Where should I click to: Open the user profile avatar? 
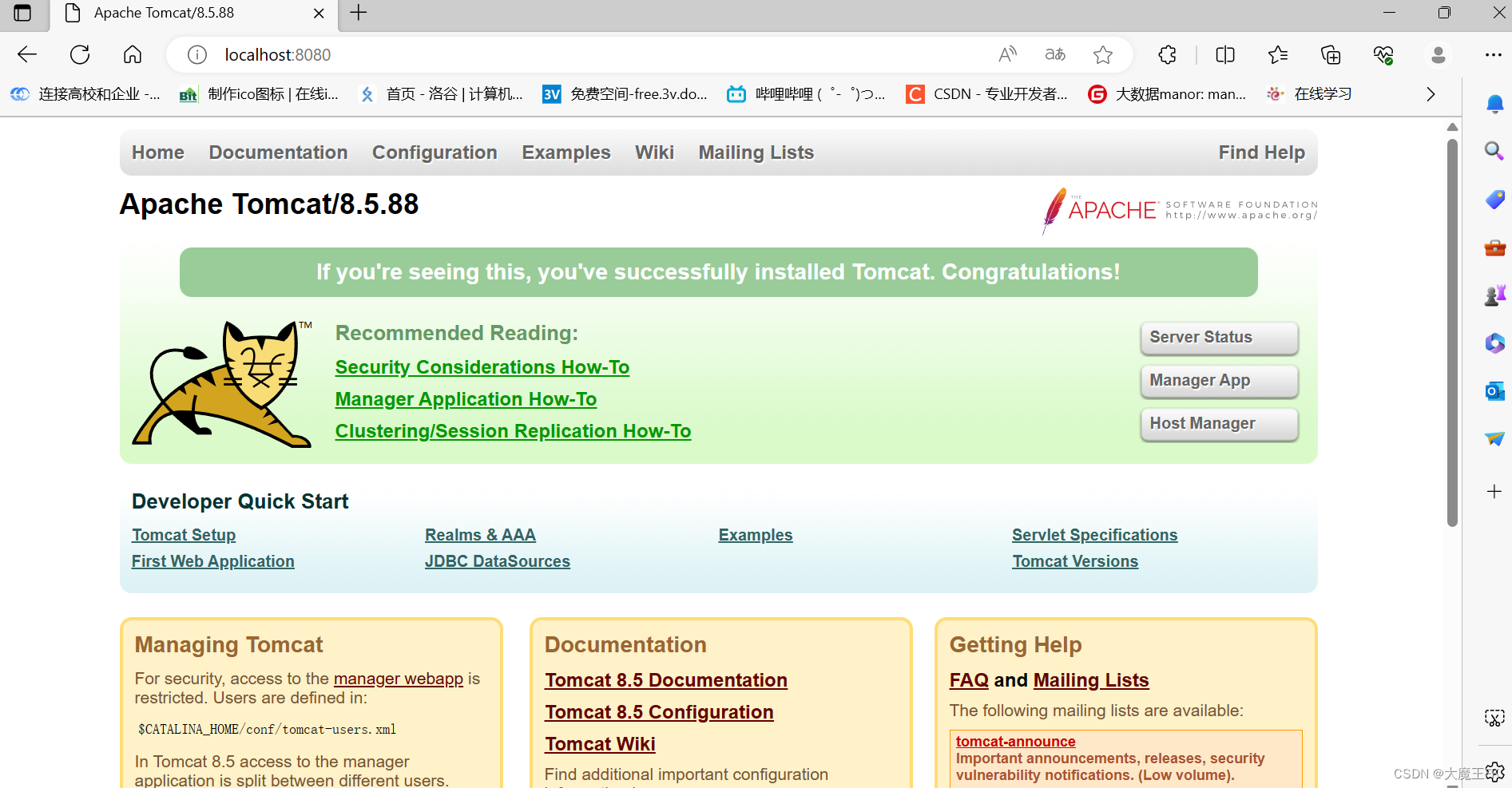(1439, 54)
